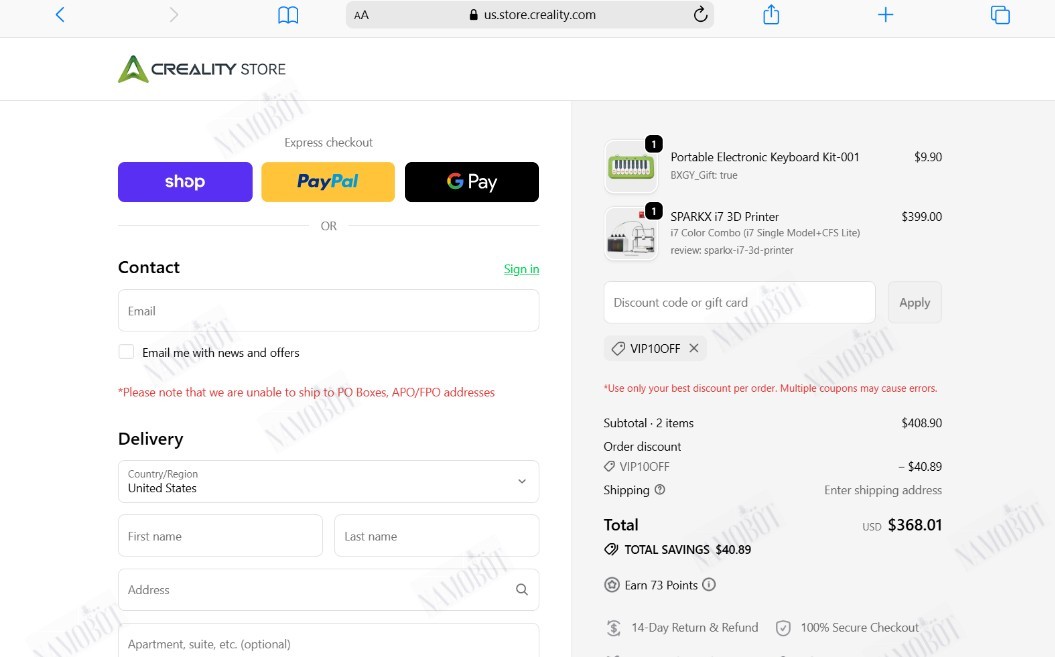Click the Discount code or gift card field
Image resolution: width=1055 pixels, height=657 pixels.
[739, 302]
